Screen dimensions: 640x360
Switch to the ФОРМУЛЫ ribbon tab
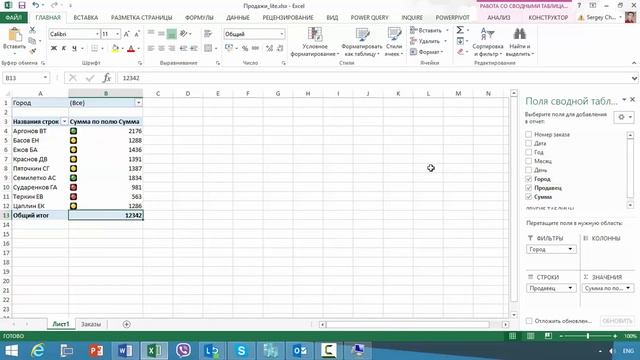(199, 18)
